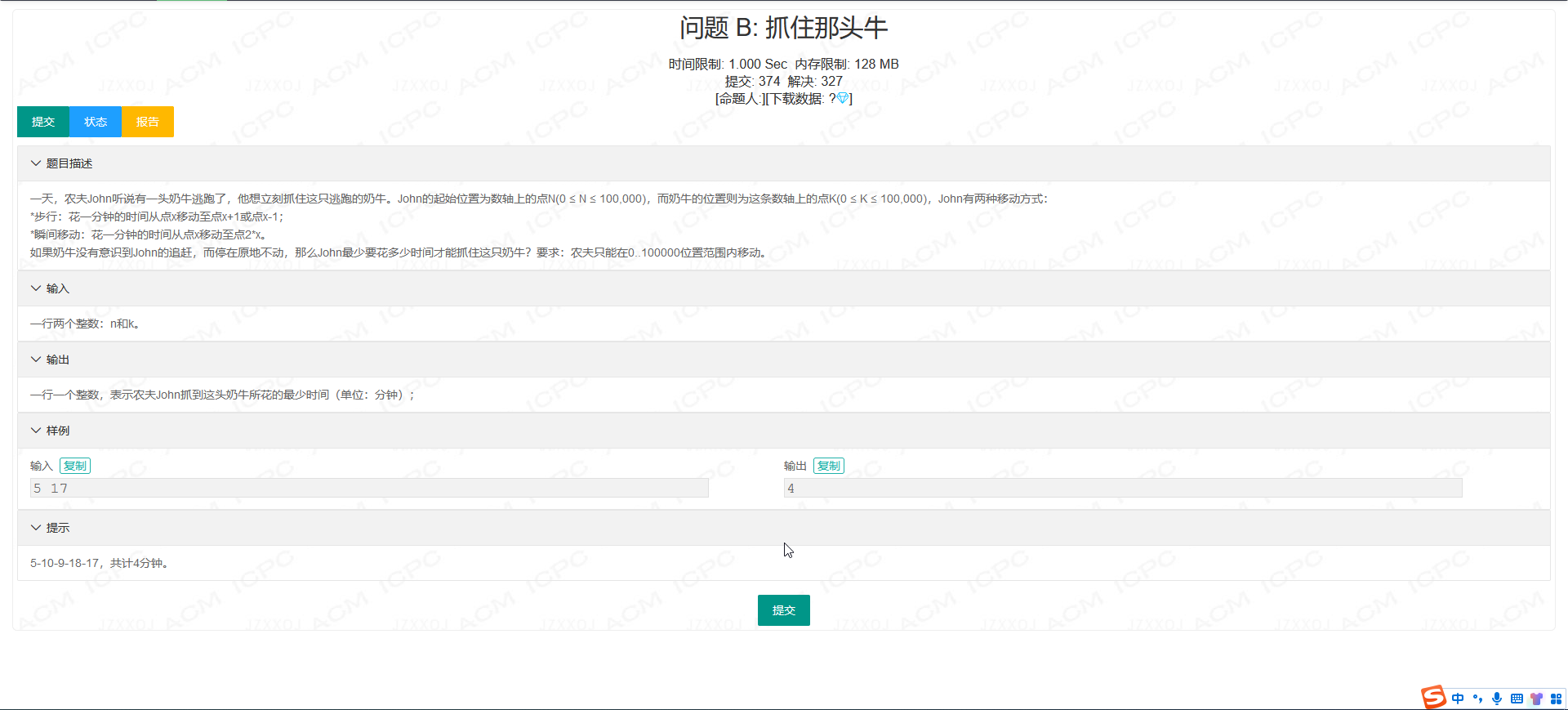Click the description line starting 如果奶牛没有意识到
The width and height of the screenshot is (1568, 710).
tap(399, 252)
